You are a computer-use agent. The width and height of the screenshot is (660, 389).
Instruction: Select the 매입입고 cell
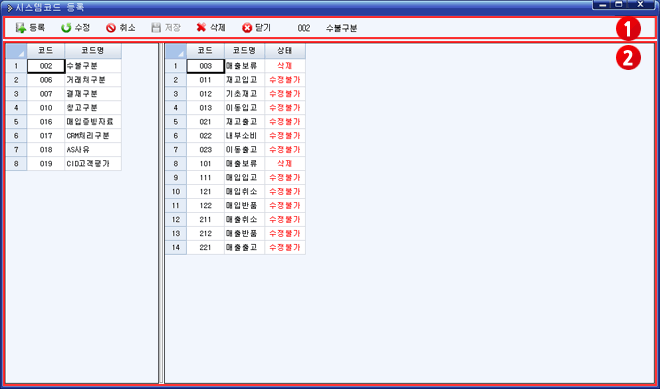(245, 177)
